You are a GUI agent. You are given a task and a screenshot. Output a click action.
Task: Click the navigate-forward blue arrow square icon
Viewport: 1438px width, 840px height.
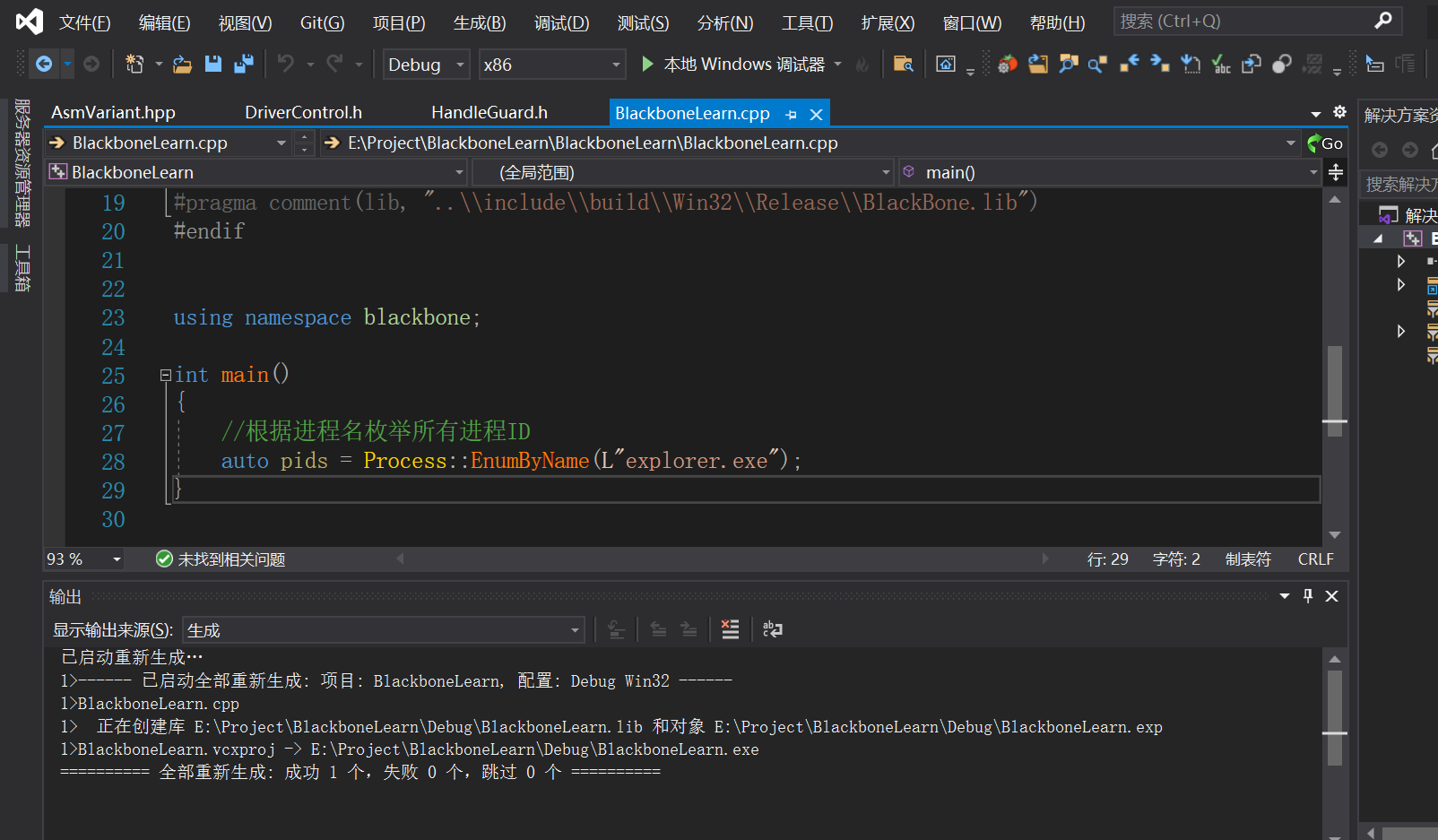[1159, 64]
